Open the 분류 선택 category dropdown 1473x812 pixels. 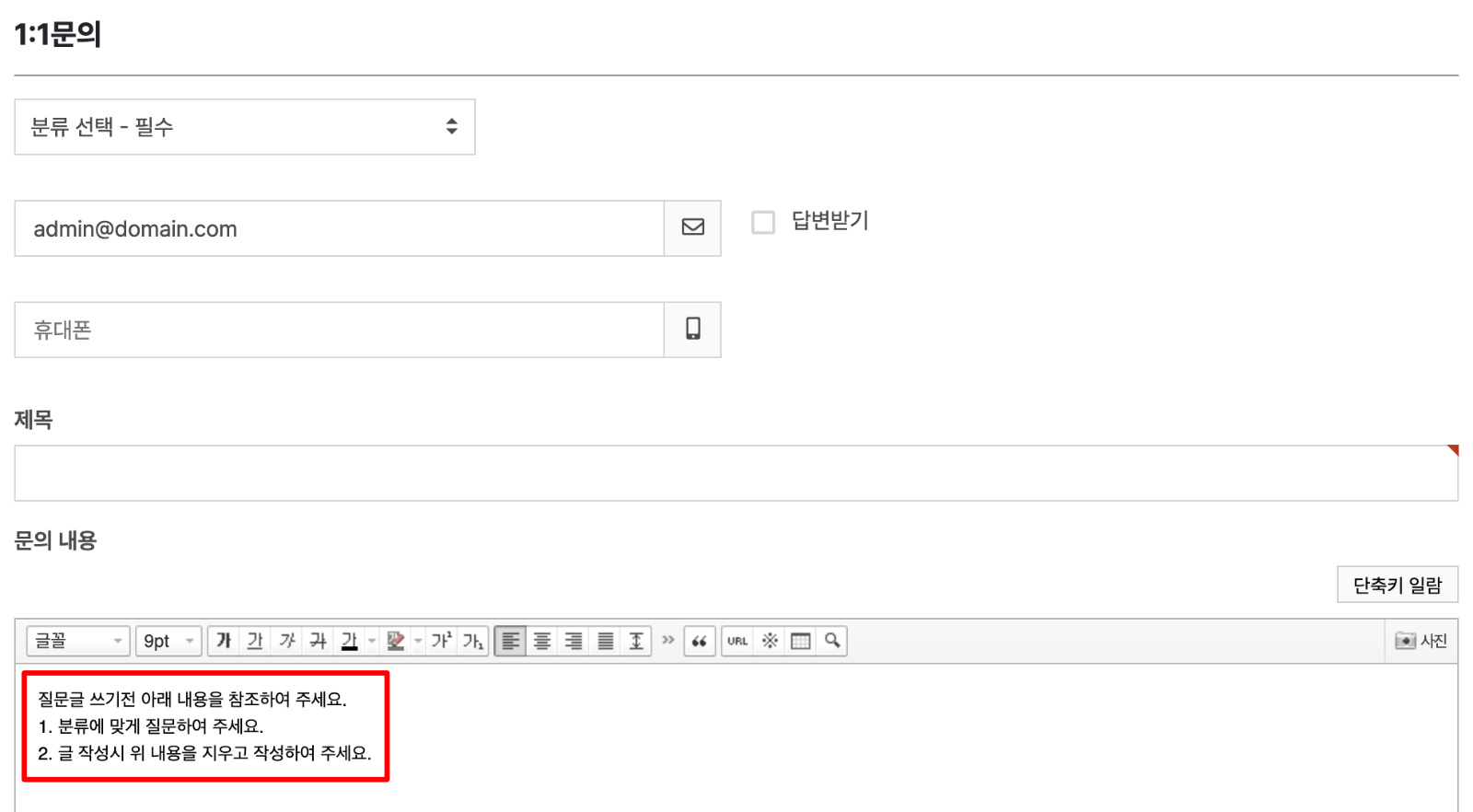coord(245,127)
